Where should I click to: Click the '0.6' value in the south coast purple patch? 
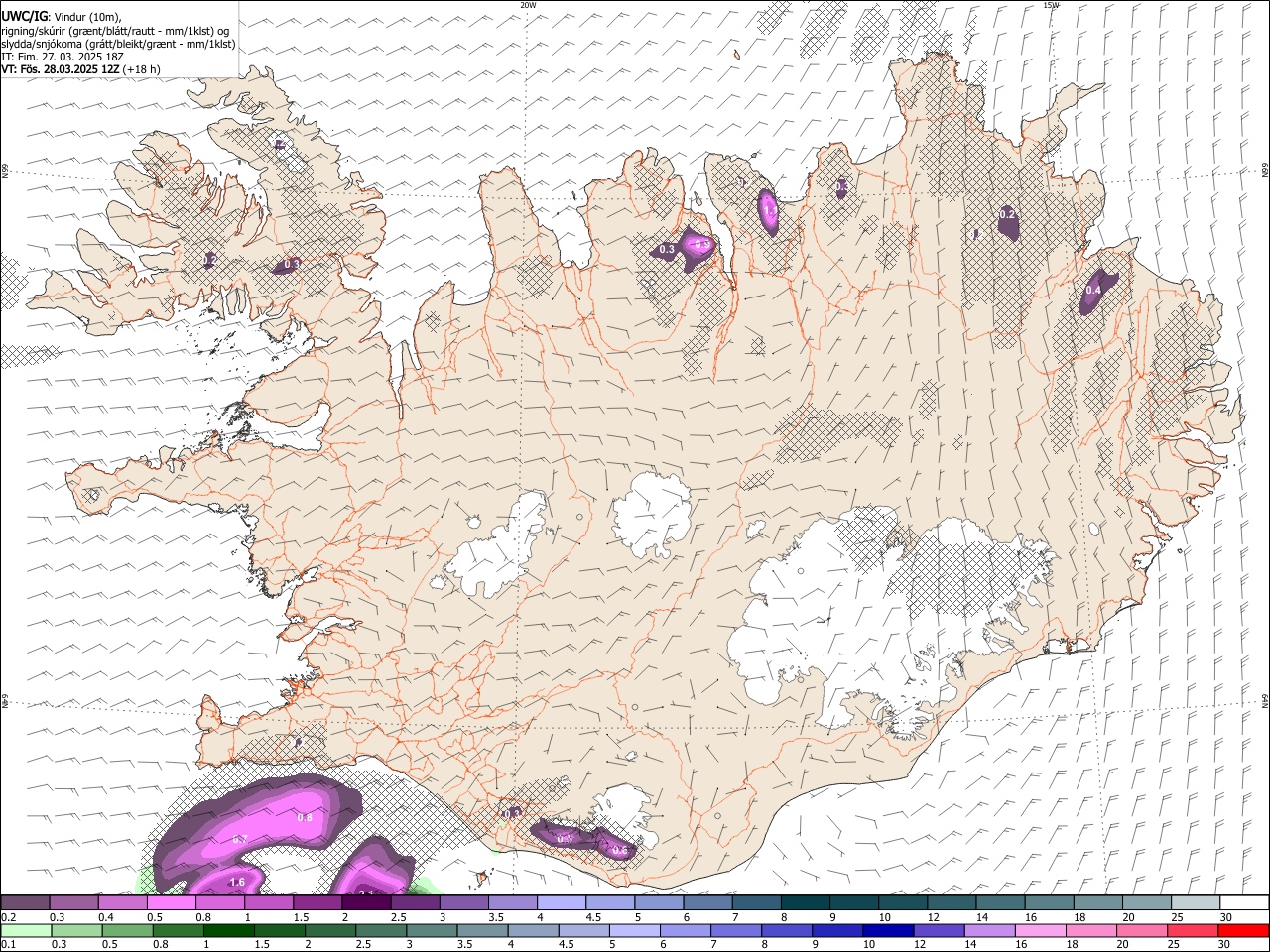point(620,850)
